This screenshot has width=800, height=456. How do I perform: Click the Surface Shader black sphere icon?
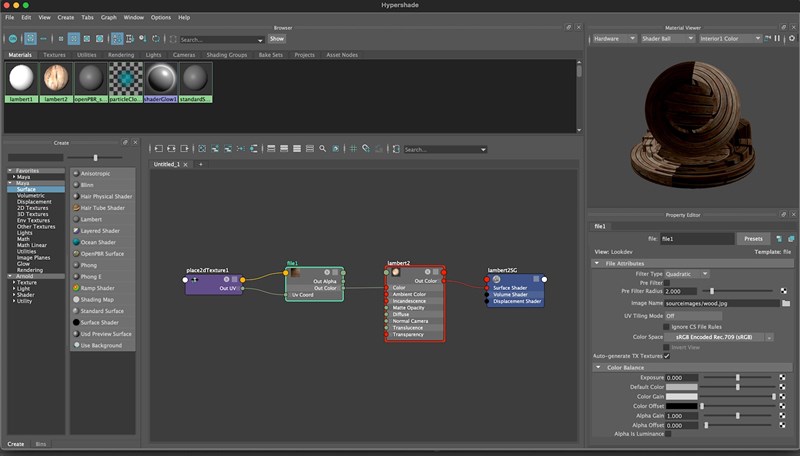pos(76,322)
